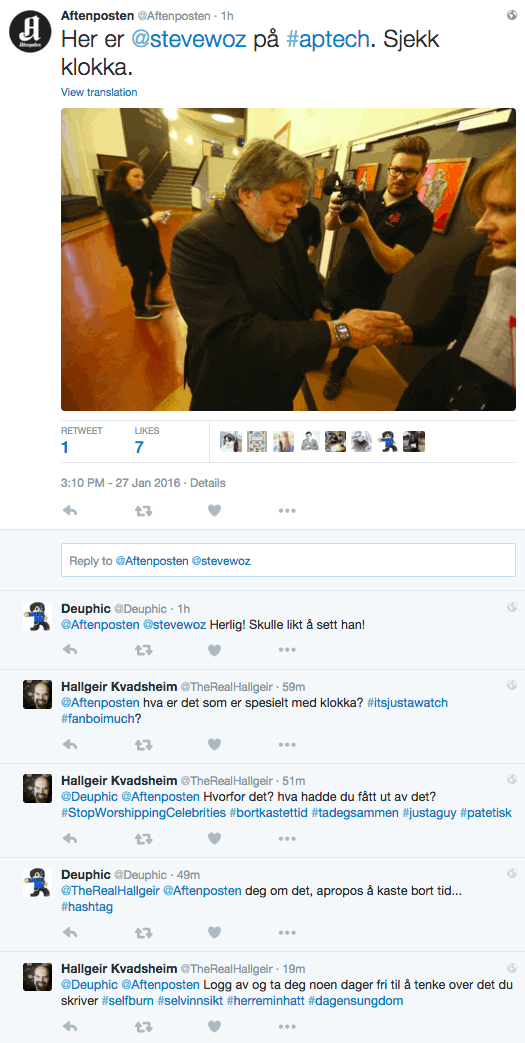Retweet Hallgeir's #itsjustawatch reply

click(144, 744)
